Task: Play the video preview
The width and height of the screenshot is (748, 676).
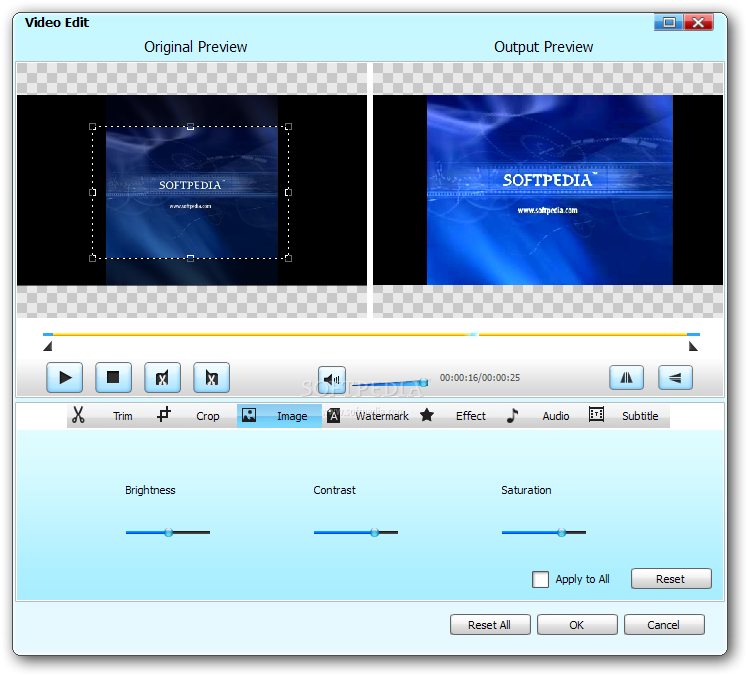Action: (x=64, y=378)
